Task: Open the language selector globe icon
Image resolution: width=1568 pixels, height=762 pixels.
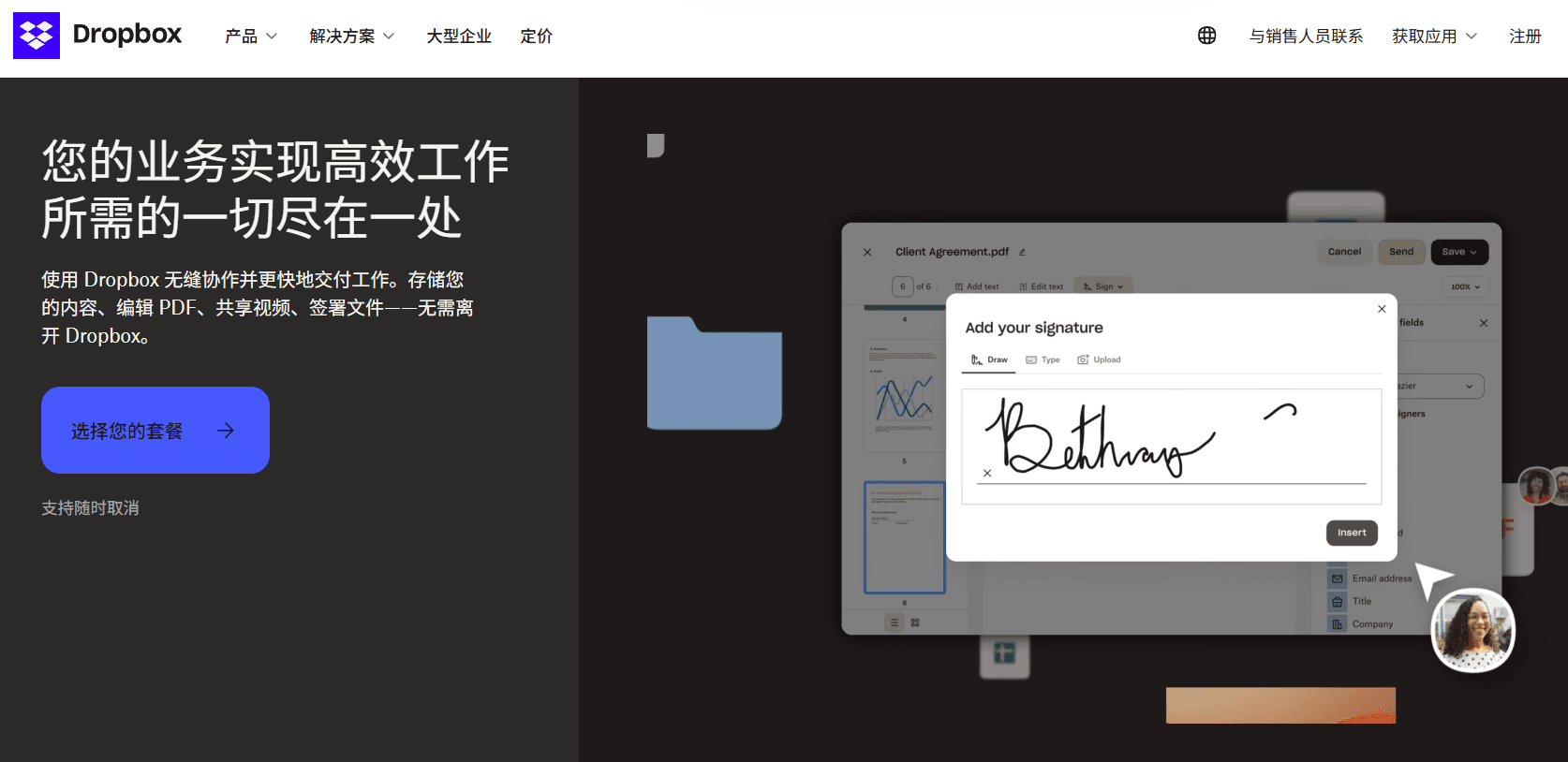Action: 1207,36
